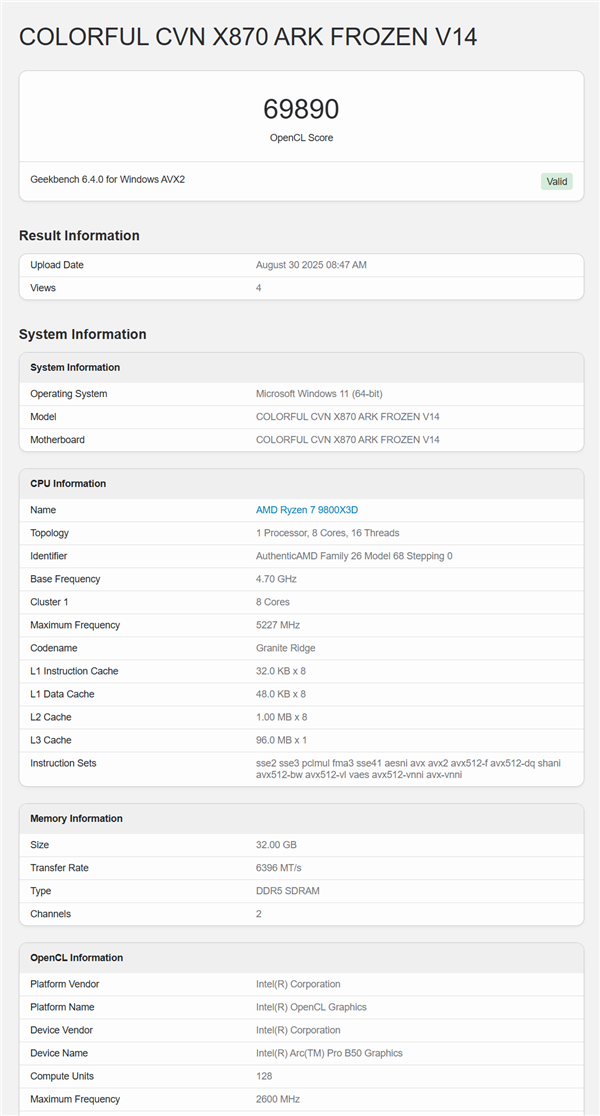This screenshot has width=600, height=1116.
Task: Click the Result Information heading
Action: click(79, 236)
